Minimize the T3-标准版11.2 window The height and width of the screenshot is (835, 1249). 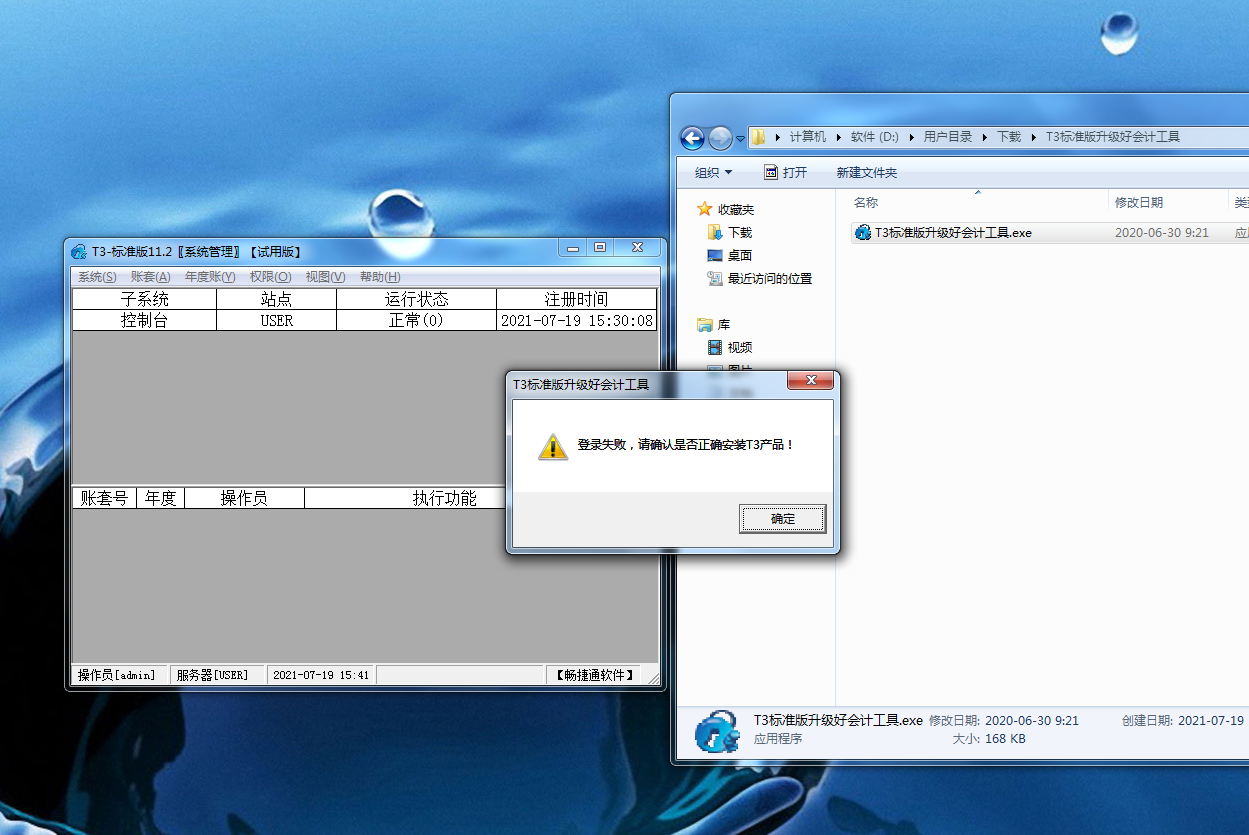(x=573, y=247)
